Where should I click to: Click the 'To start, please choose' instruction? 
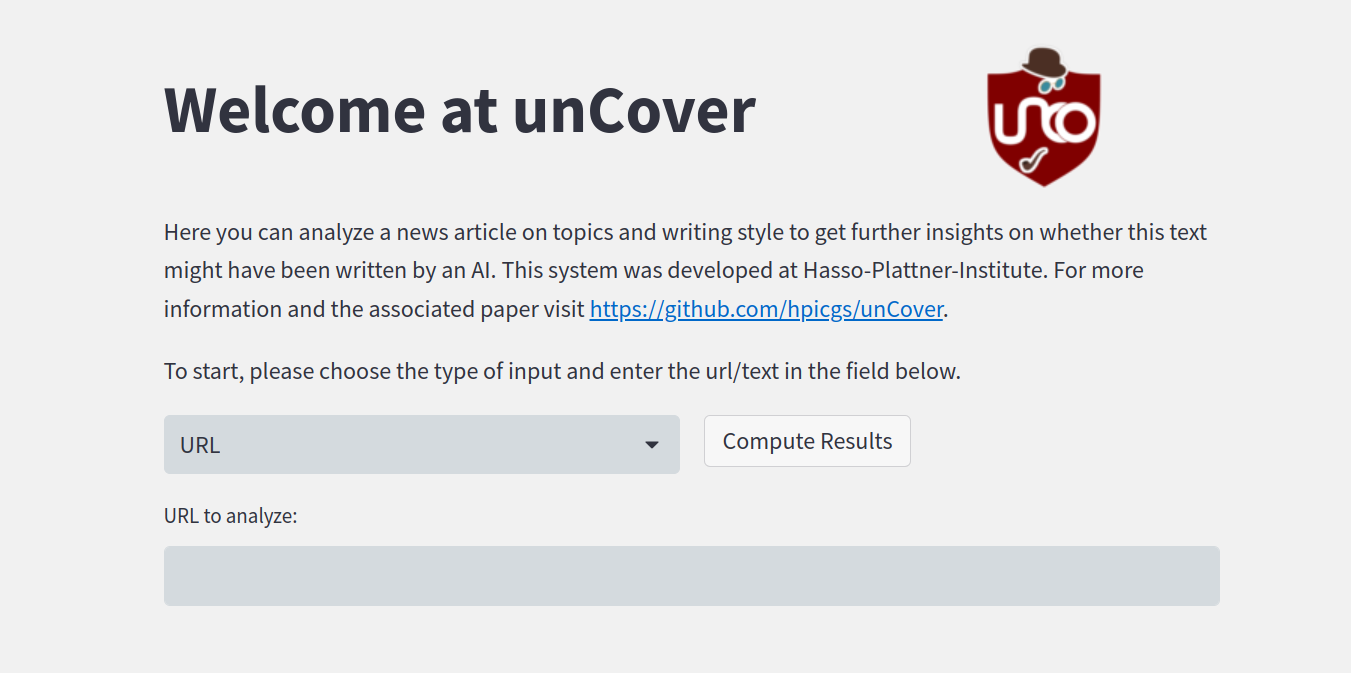coord(562,371)
